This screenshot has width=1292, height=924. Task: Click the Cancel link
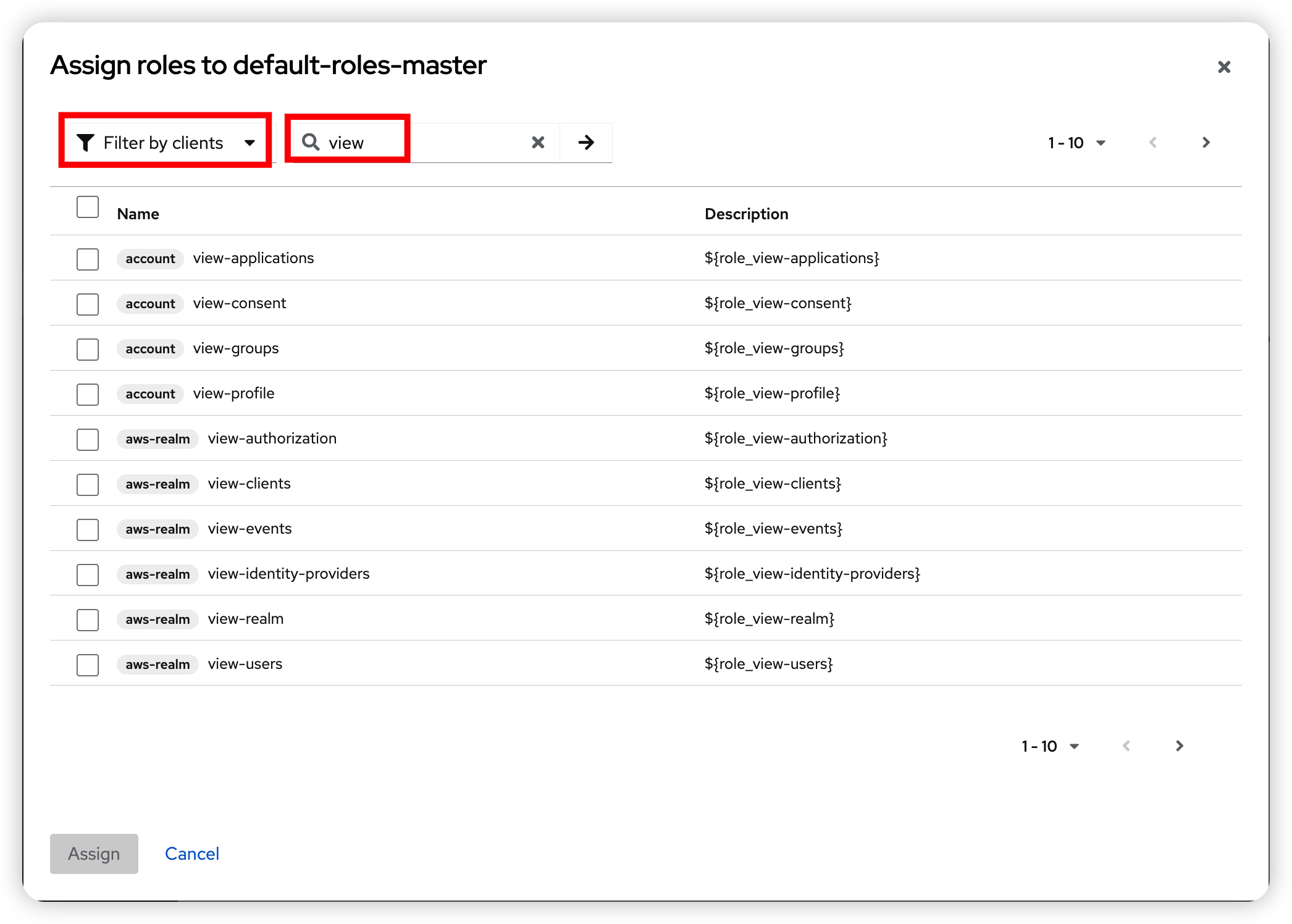click(191, 854)
